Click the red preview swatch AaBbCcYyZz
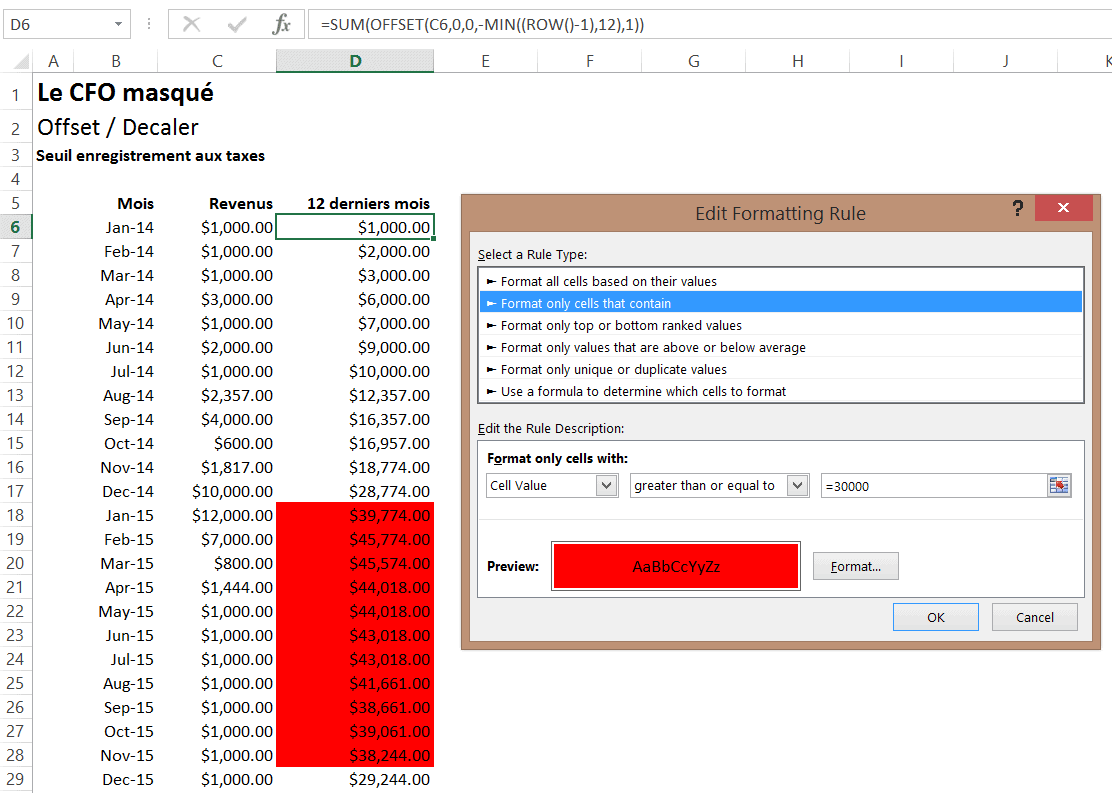Viewport: 1112px width, 793px height. pos(675,566)
